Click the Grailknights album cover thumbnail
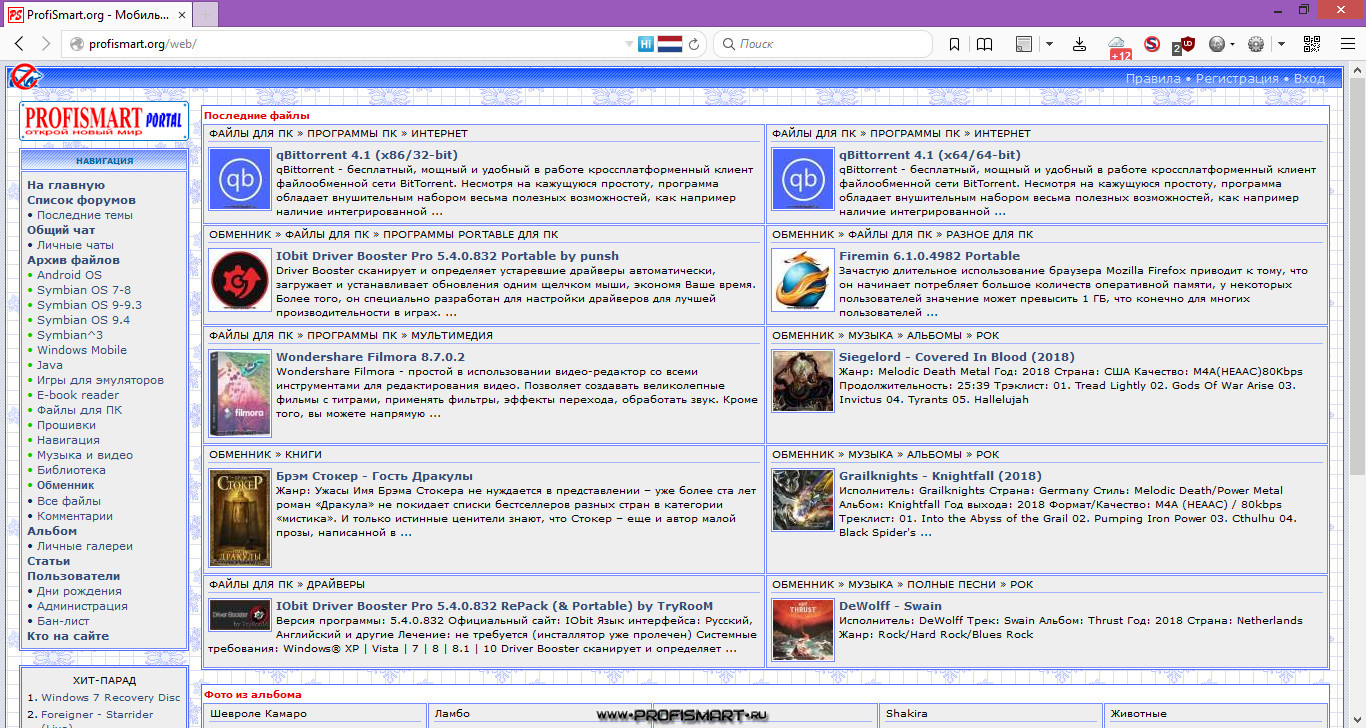 [x=802, y=500]
